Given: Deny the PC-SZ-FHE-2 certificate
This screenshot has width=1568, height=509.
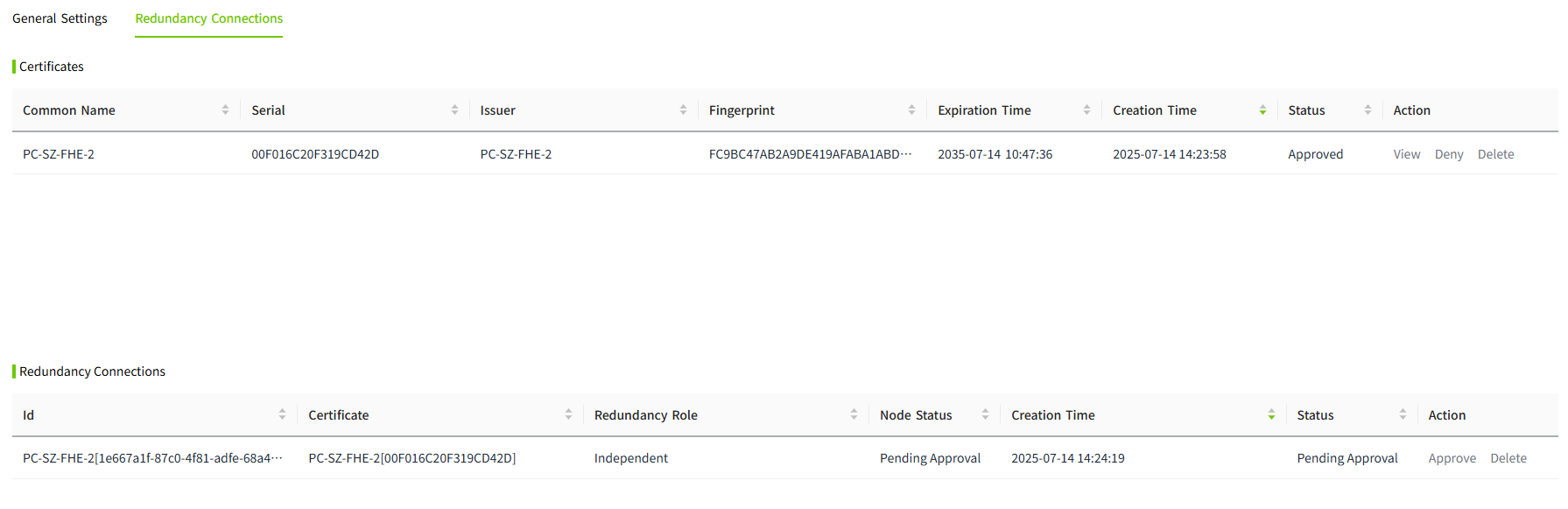Looking at the screenshot, I should pyautogui.click(x=1448, y=154).
